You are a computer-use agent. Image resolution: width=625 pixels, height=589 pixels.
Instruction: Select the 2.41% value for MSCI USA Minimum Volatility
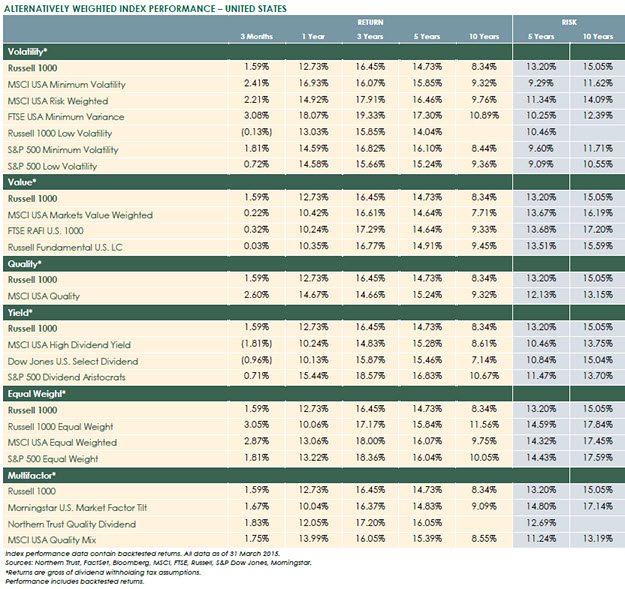[256, 83]
